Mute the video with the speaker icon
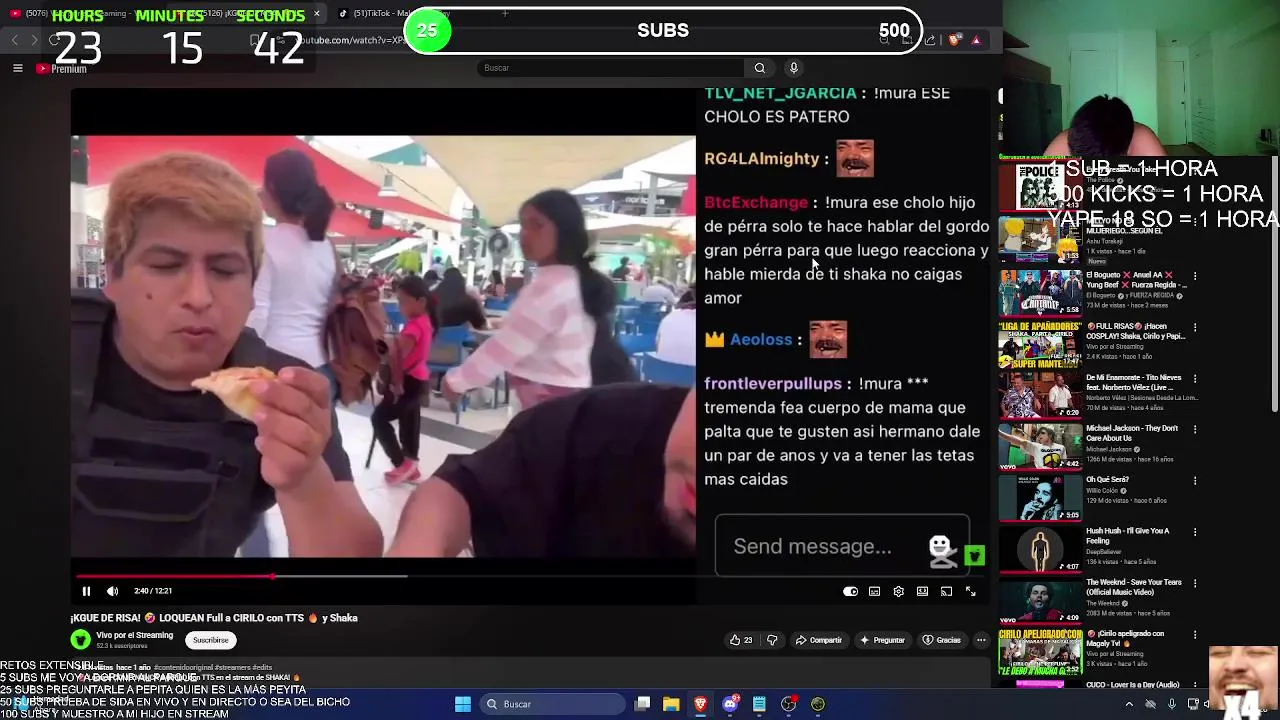The width and height of the screenshot is (1280, 720). pos(112,591)
